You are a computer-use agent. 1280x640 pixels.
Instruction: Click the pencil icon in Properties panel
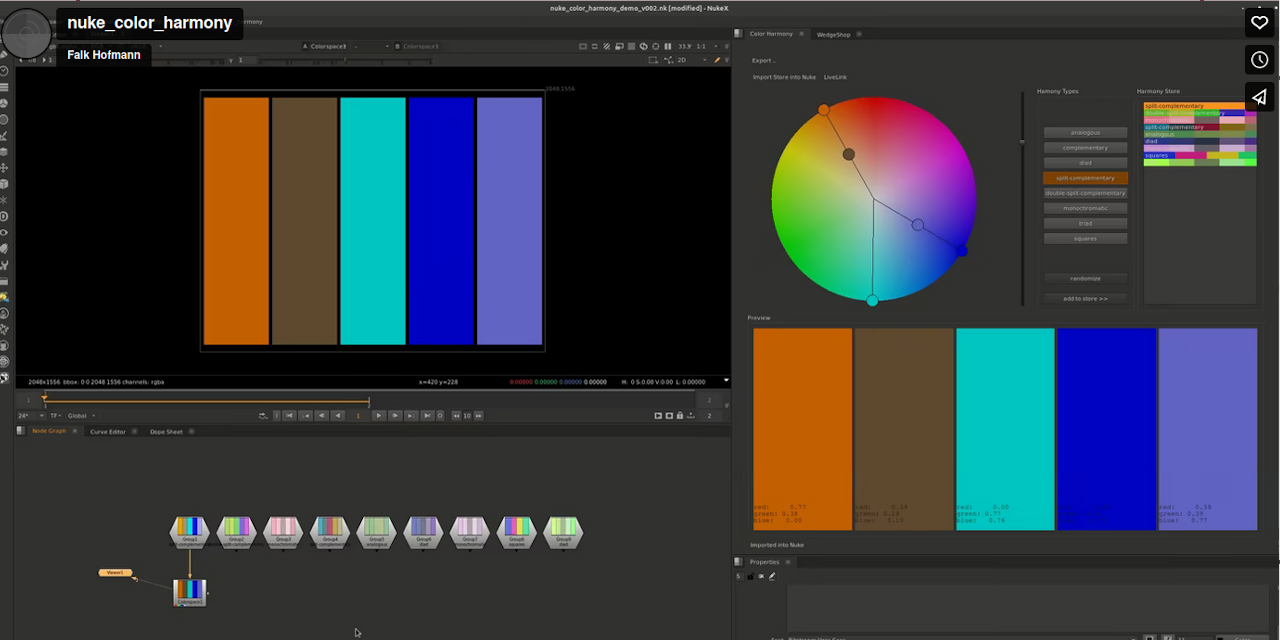(772, 576)
